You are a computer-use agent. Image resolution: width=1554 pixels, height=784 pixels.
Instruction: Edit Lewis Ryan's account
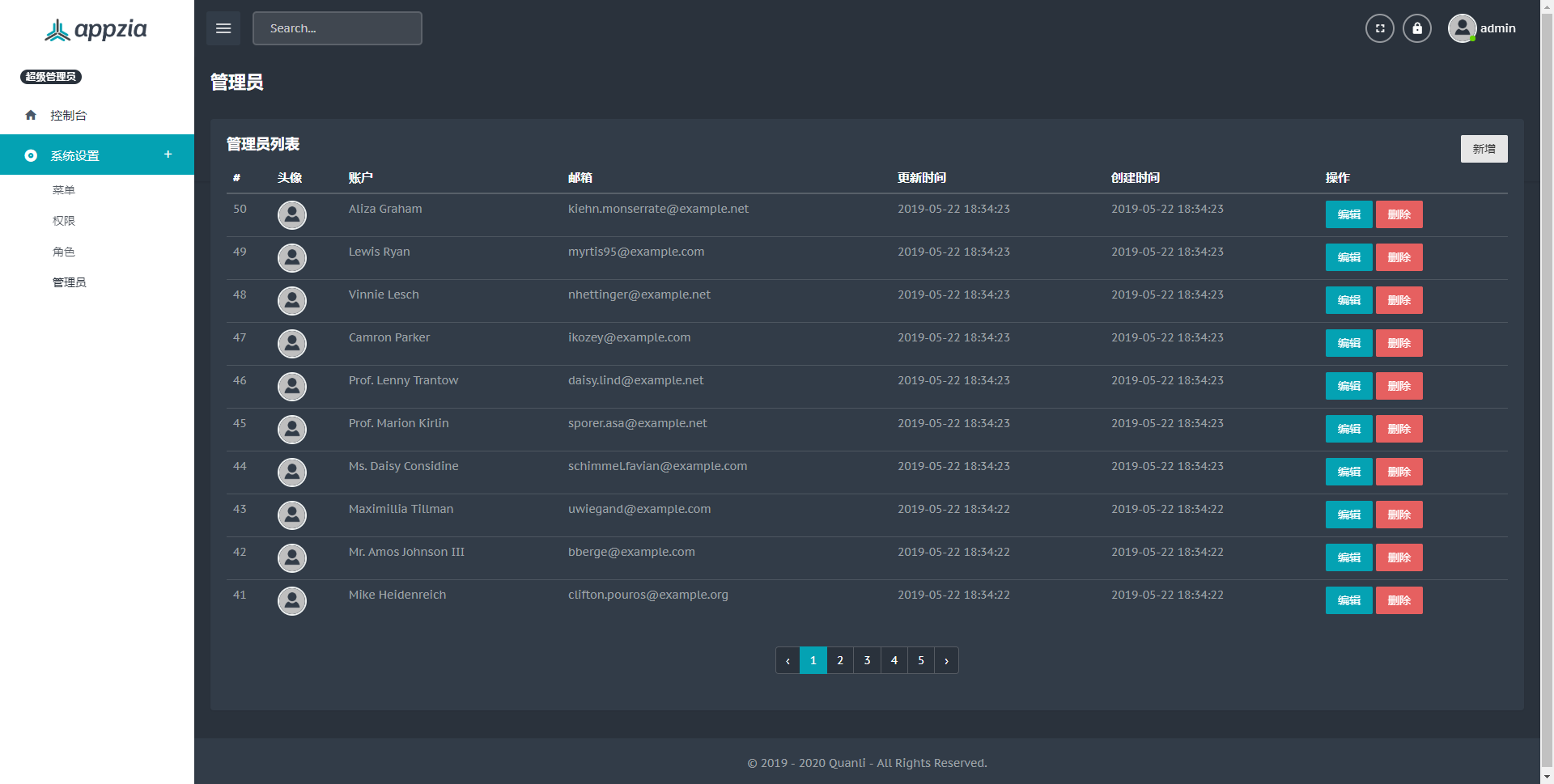(x=1349, y=257)
